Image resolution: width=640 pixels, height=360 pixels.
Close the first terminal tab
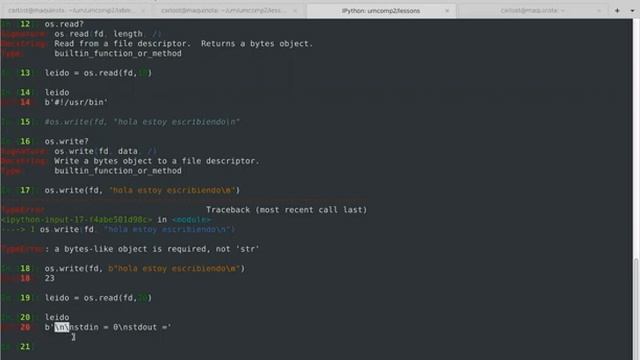pyautogui.click(x=143, y=11)
